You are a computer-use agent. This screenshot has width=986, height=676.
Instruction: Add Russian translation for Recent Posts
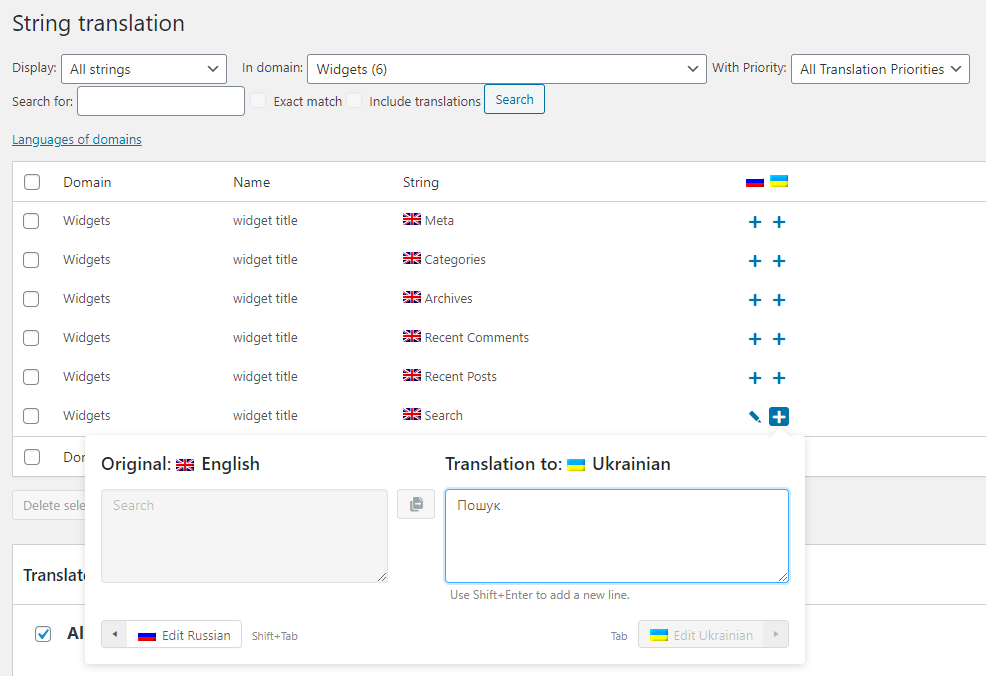(755, 378)
